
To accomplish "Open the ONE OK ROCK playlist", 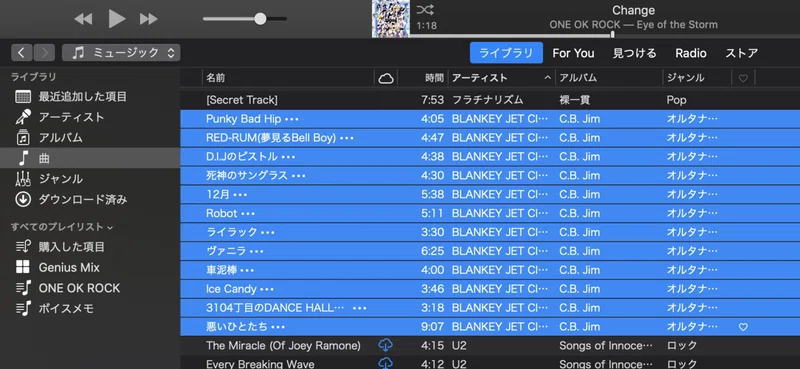I will click(79, 288).
